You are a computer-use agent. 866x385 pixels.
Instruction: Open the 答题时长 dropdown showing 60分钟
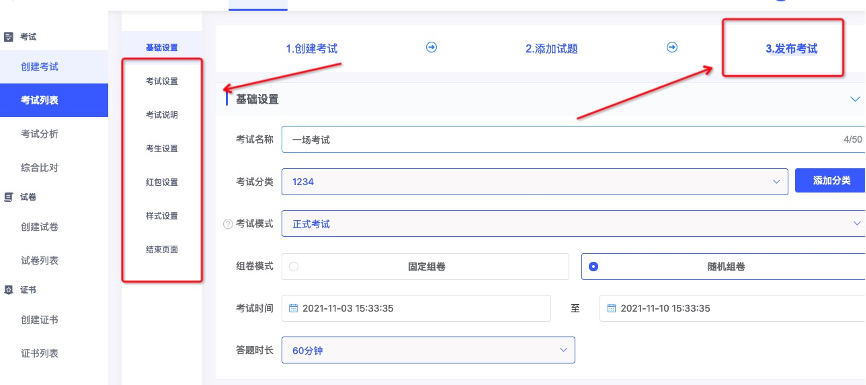pyautogui.click(x=428, y=350)
